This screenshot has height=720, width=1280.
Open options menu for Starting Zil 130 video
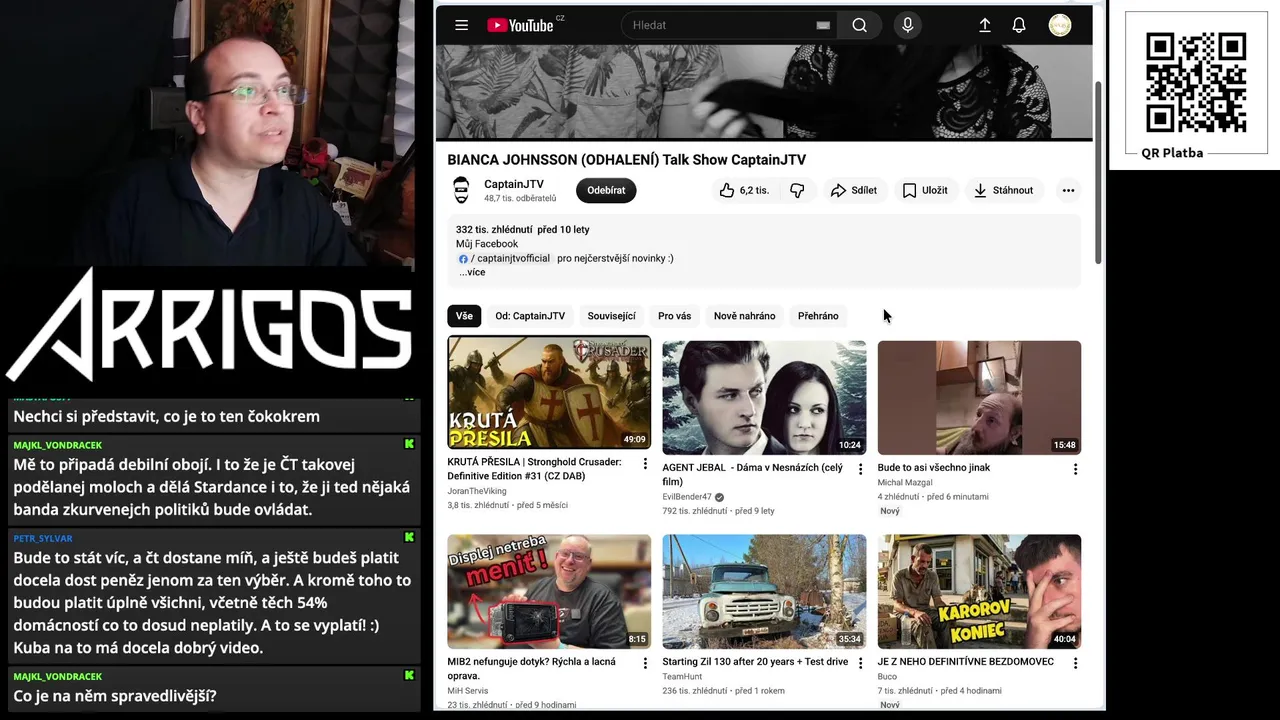[860, 663]
